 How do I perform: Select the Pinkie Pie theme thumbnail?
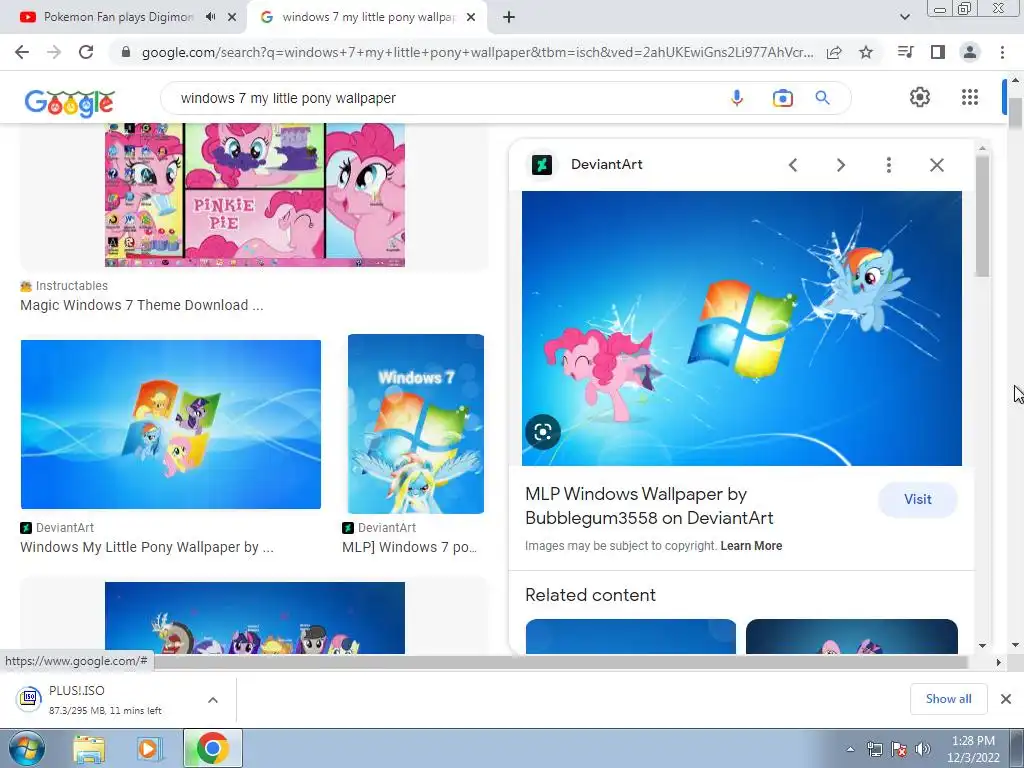(255, 195)
